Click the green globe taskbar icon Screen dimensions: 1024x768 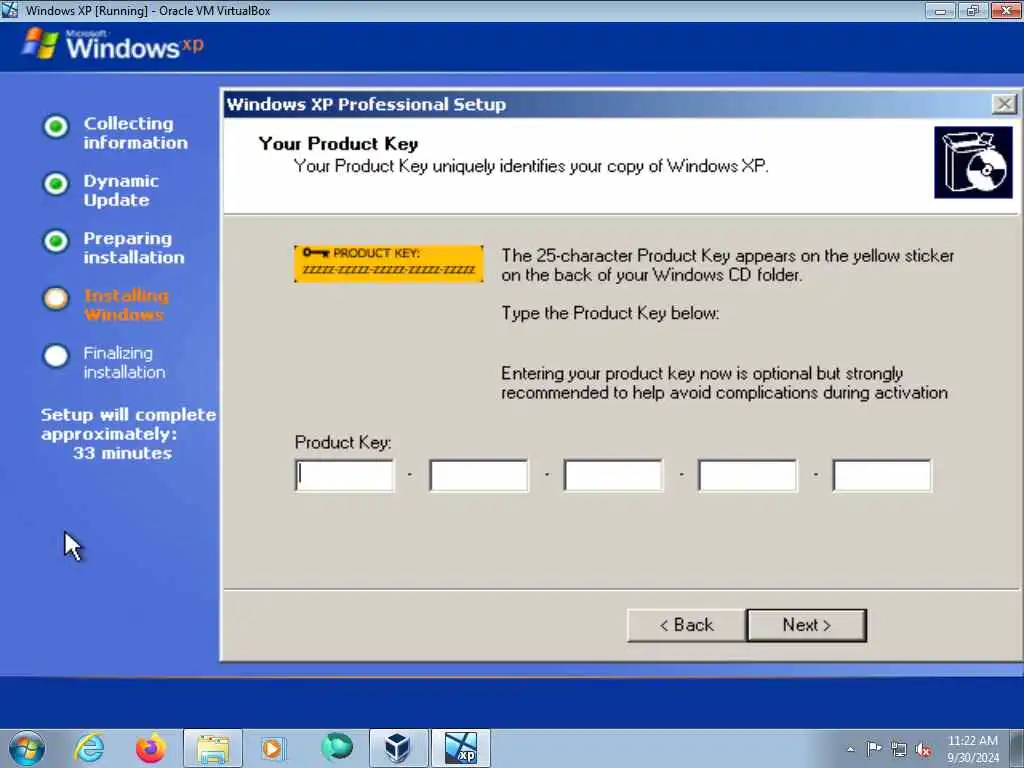point(337,747)
